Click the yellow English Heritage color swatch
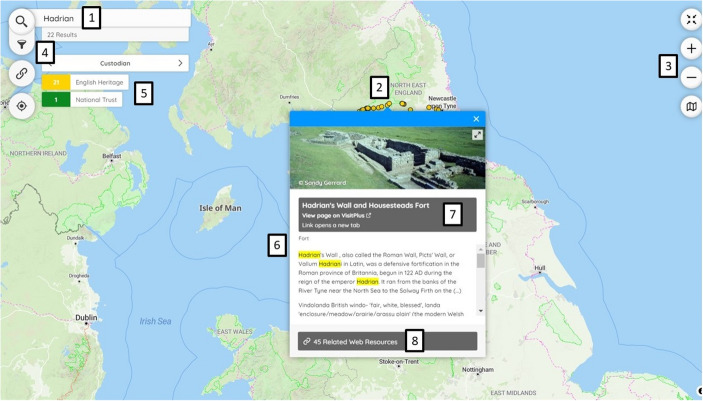Viewport: 703px width, 401px height. point(56,83)
